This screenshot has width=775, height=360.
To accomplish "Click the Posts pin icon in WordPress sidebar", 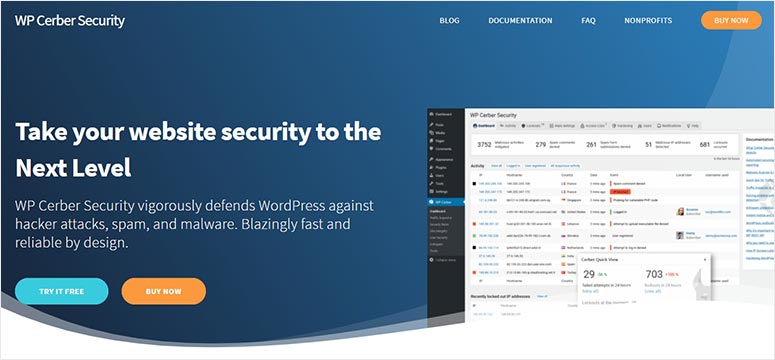I will [431, 125].
